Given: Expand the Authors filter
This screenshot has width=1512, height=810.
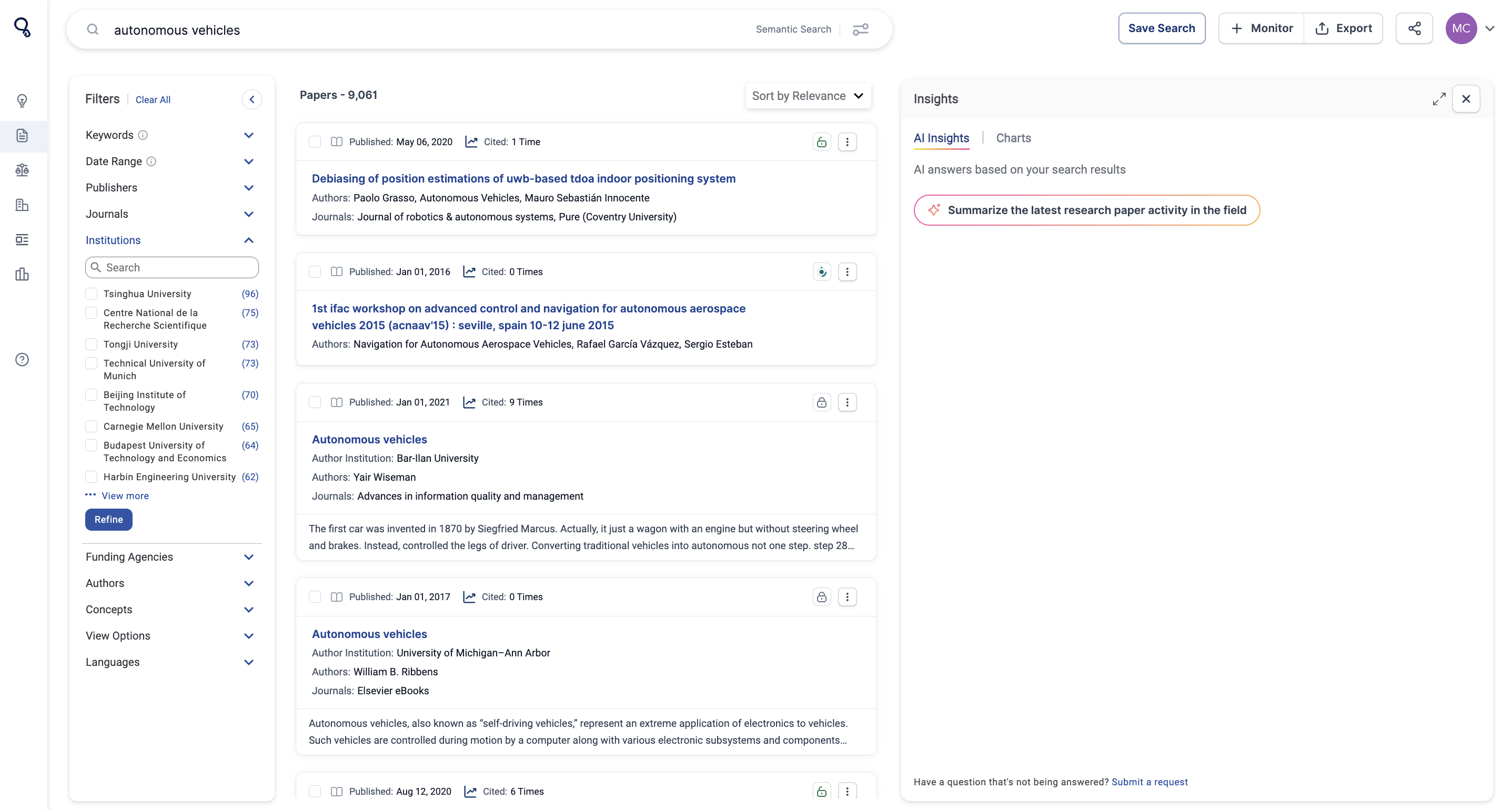Looking at the screenshot, I should point(249,583).
